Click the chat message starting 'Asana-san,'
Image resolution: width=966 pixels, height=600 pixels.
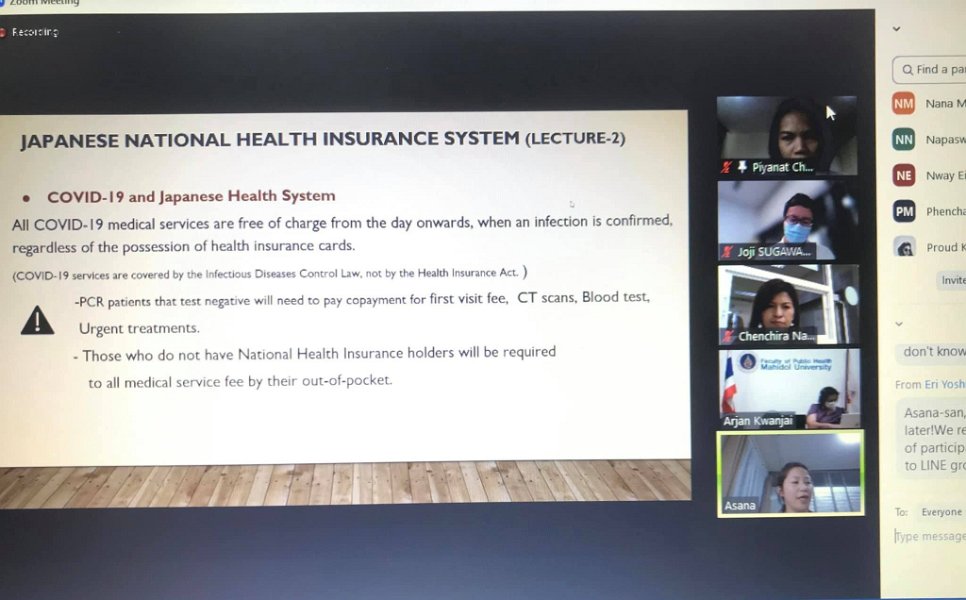933,439
